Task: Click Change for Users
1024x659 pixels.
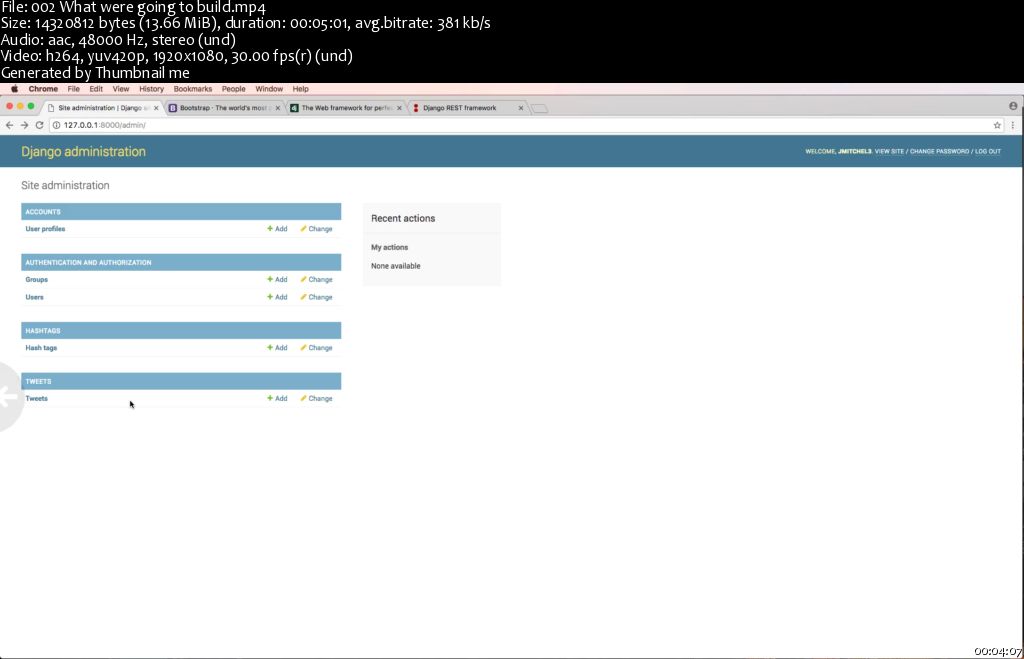Action: 316,297
